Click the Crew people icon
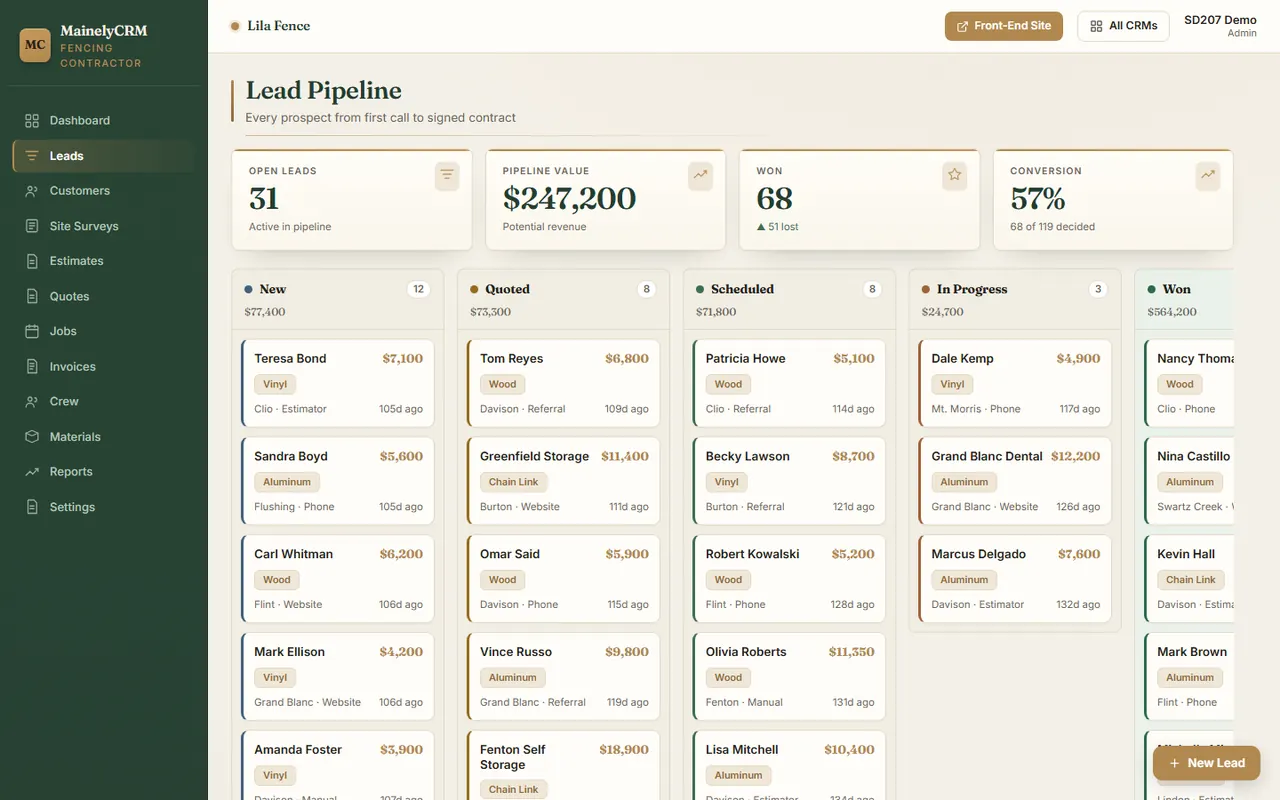The height and width of the screenshot is (800, 1280). pos(32,401)
